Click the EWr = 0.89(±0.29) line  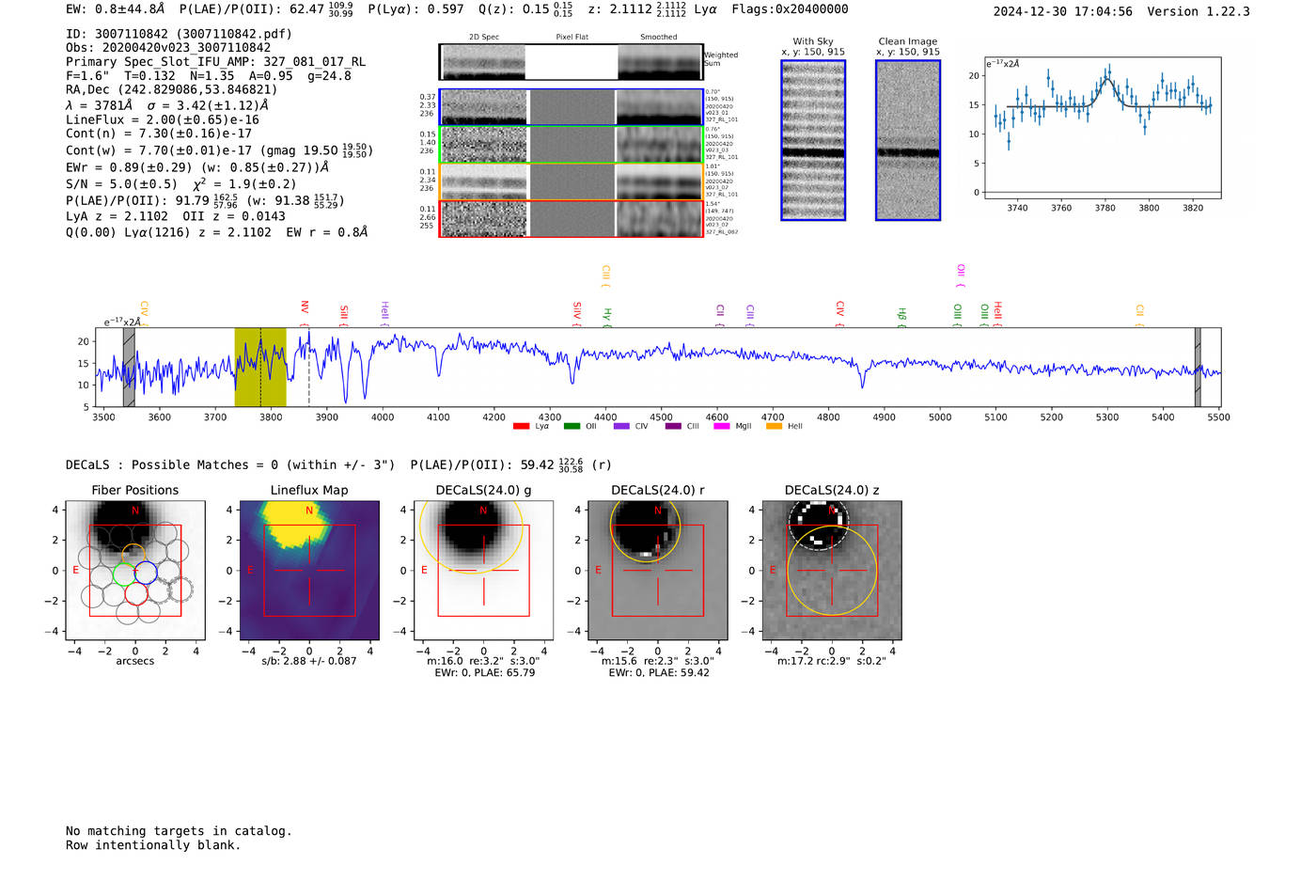[x=197, y=167]
